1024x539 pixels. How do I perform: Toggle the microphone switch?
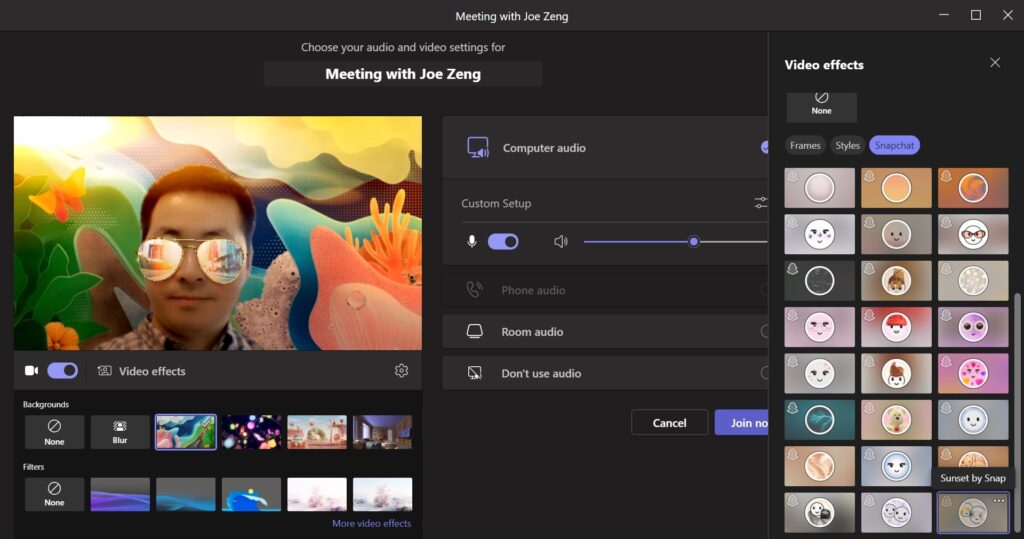click(503, 241)
